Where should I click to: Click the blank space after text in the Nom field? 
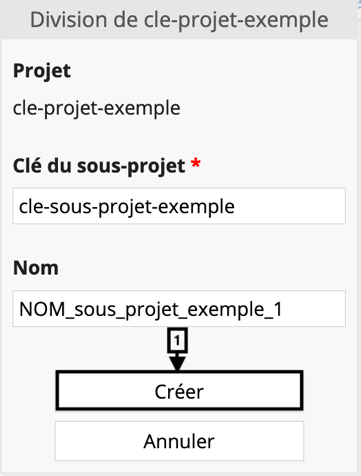pos(313,309)
